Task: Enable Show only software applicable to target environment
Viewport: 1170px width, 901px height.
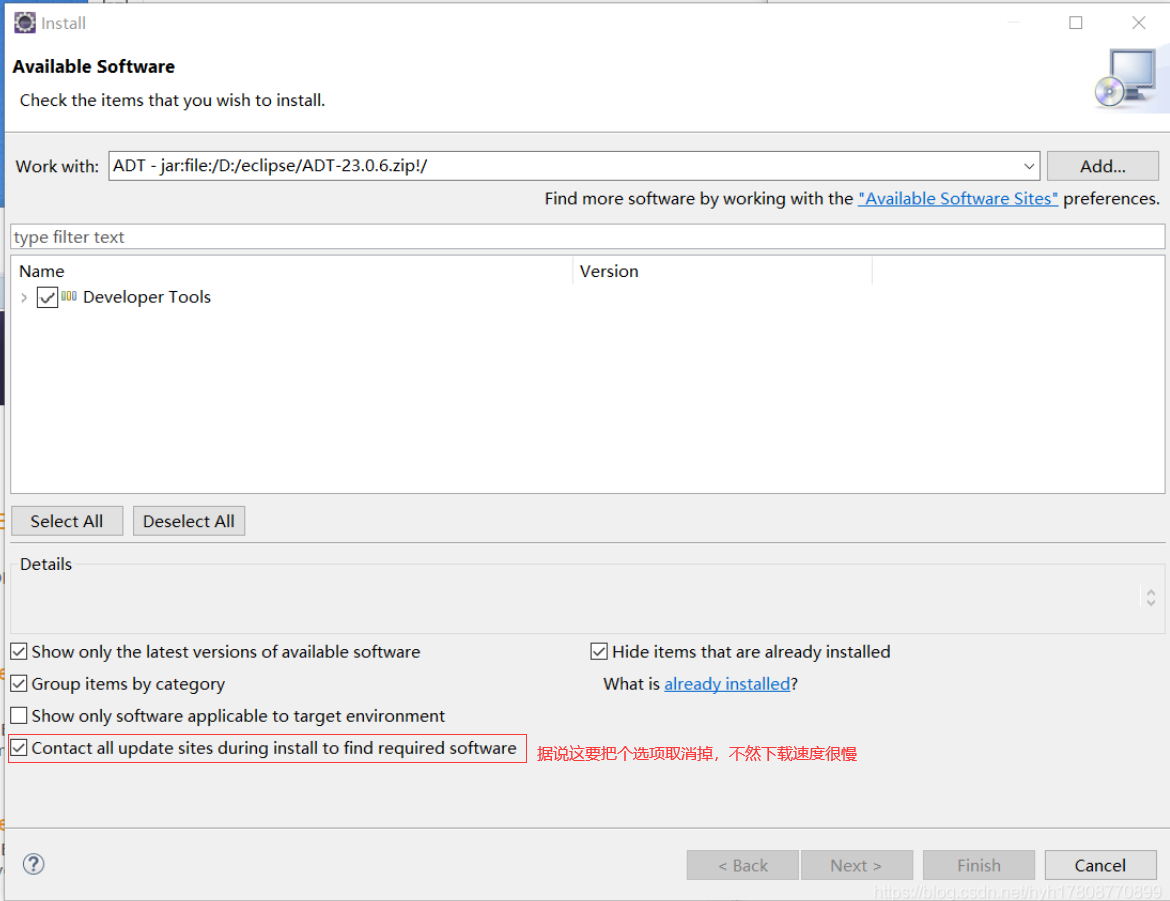Action: coord(18,716)
